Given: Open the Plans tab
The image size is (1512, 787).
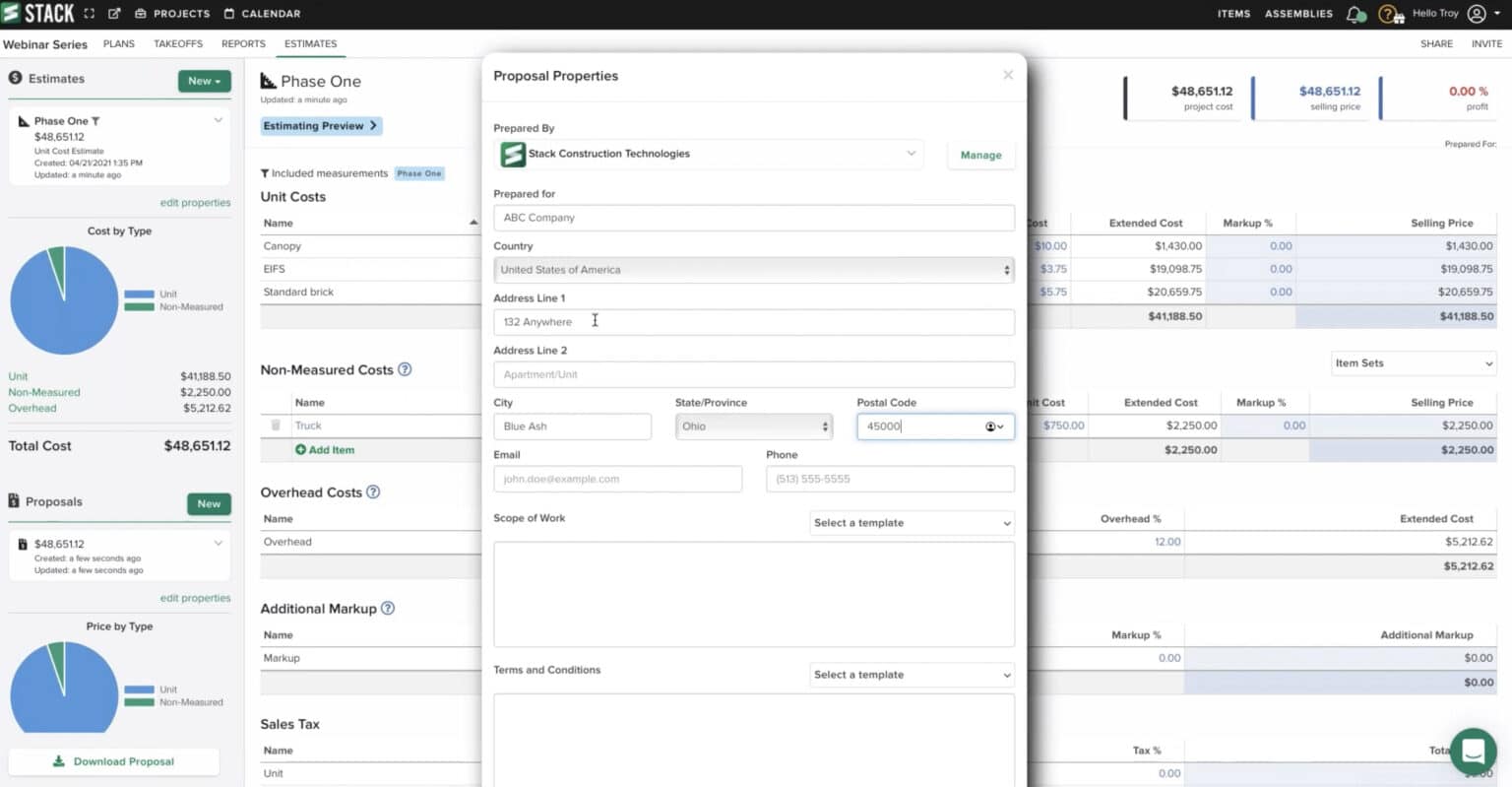Looking at the screenshot, I should 119,44.
